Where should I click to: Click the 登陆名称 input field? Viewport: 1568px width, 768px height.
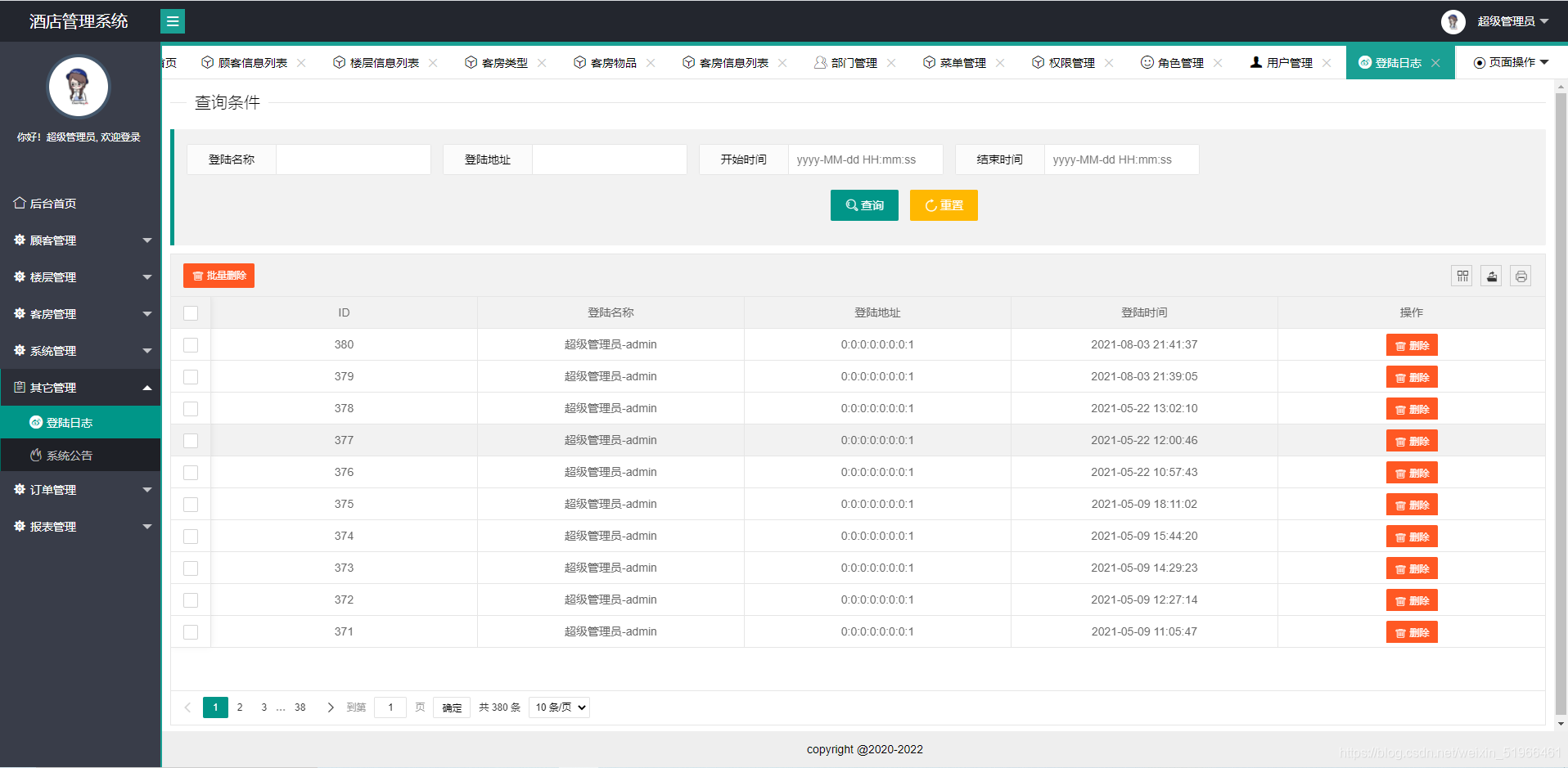pyautogui.click(x=354, y=159)
